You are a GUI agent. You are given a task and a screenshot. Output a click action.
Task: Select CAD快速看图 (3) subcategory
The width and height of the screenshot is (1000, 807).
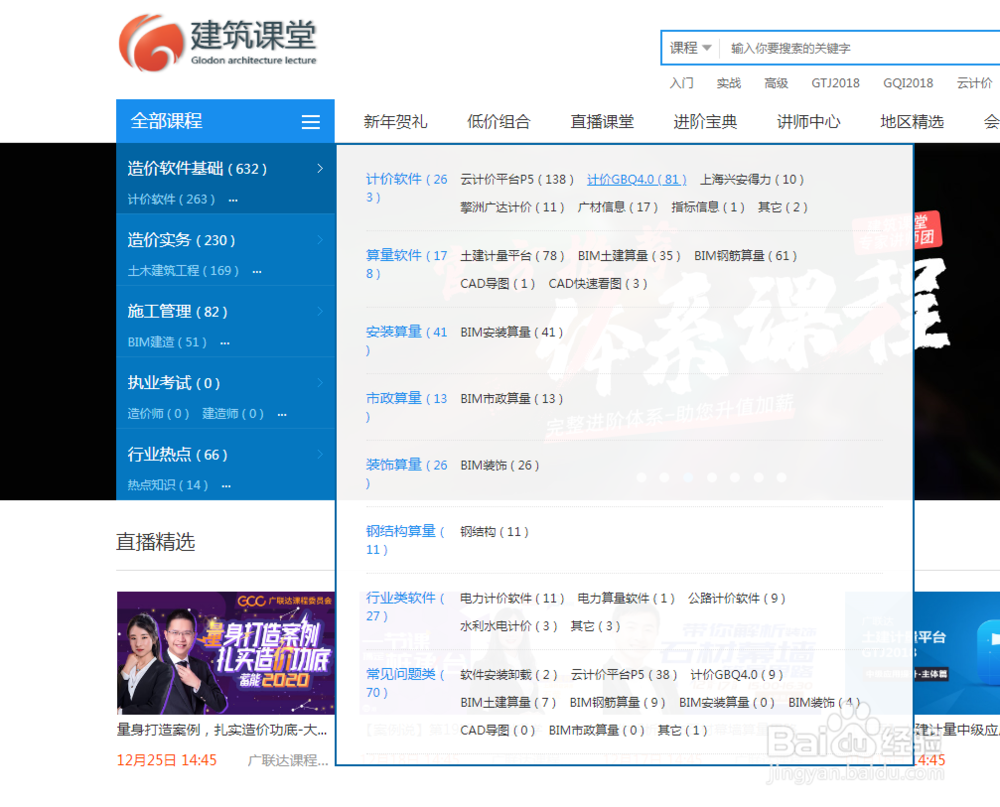click(598, 283)
